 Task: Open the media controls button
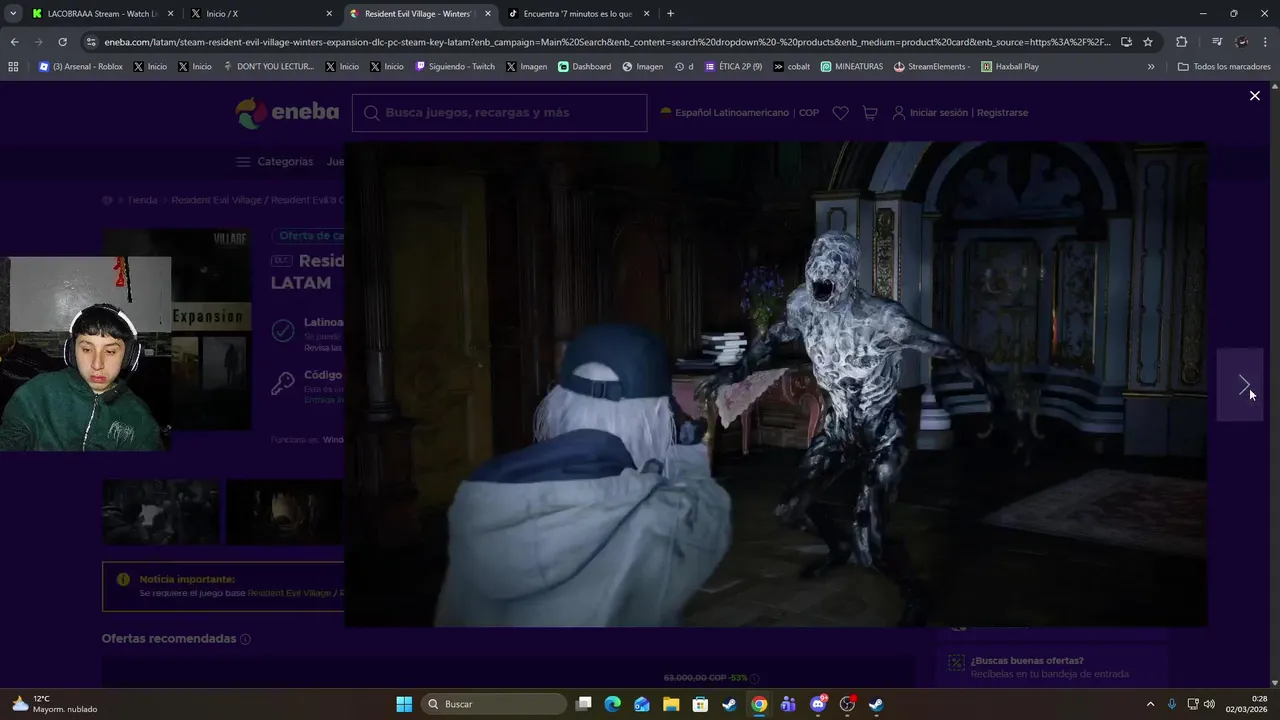pyautogui.click(x=1216, y=42)
